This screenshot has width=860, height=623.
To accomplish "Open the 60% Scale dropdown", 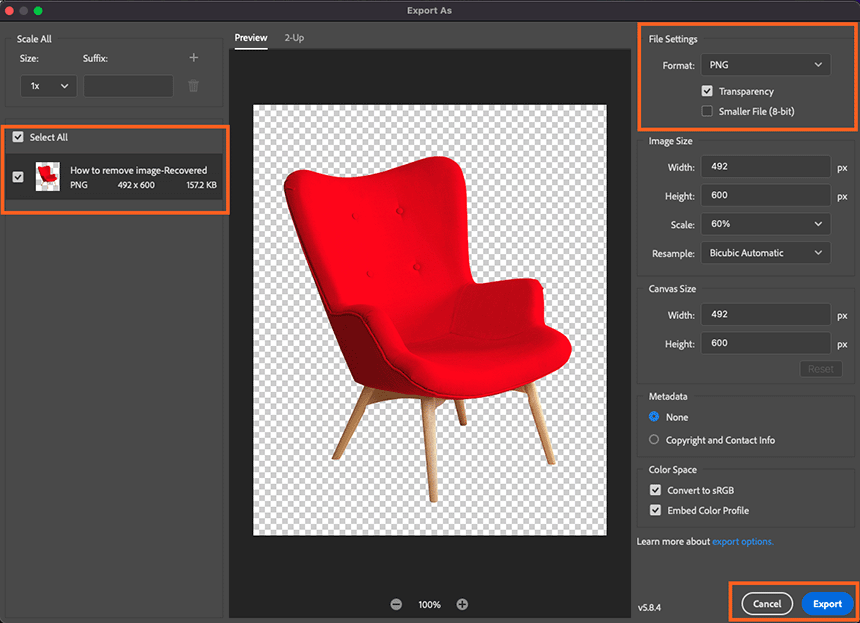I will [x=766, y=224].
